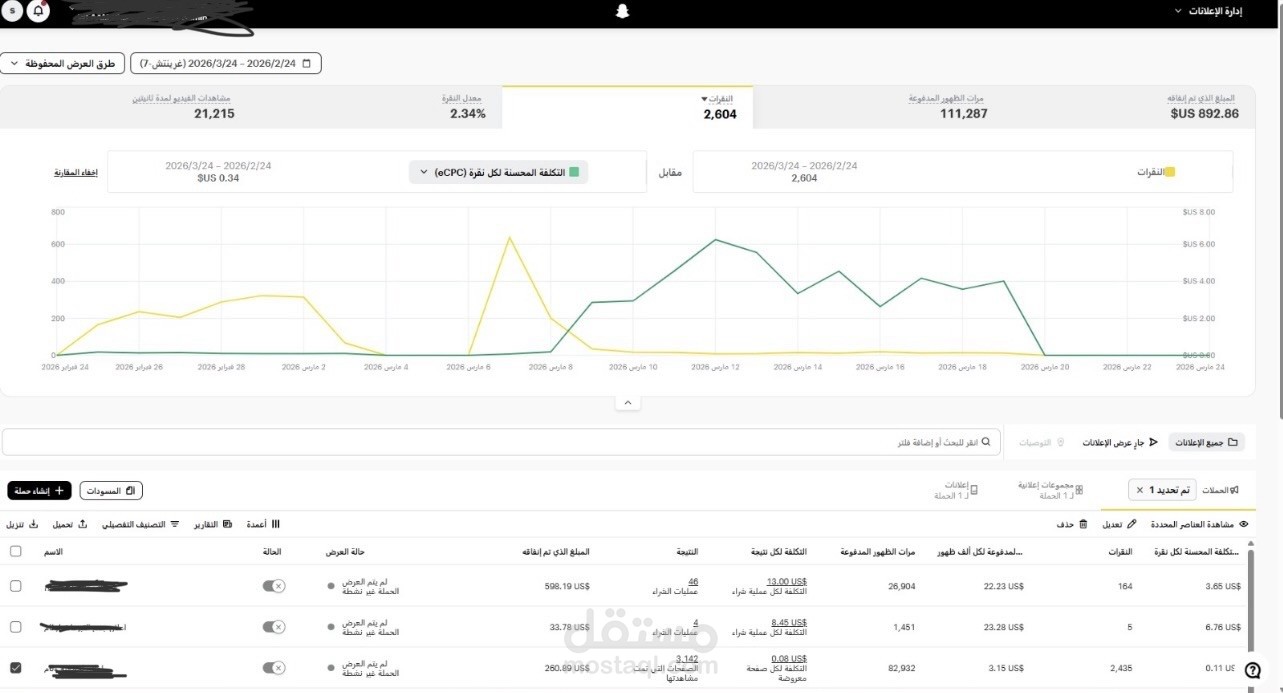
Task: Switch to the مجموعات إعلانية ad sets tab
Action: tap(1050, 490)
